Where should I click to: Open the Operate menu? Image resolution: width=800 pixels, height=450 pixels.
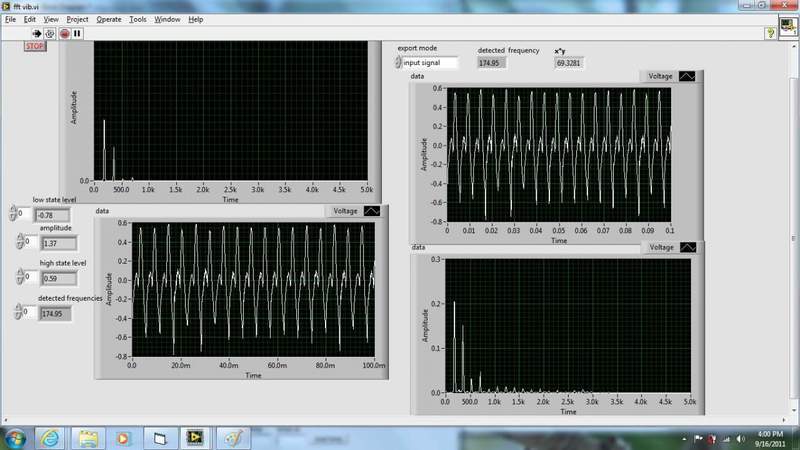(108, 19)
